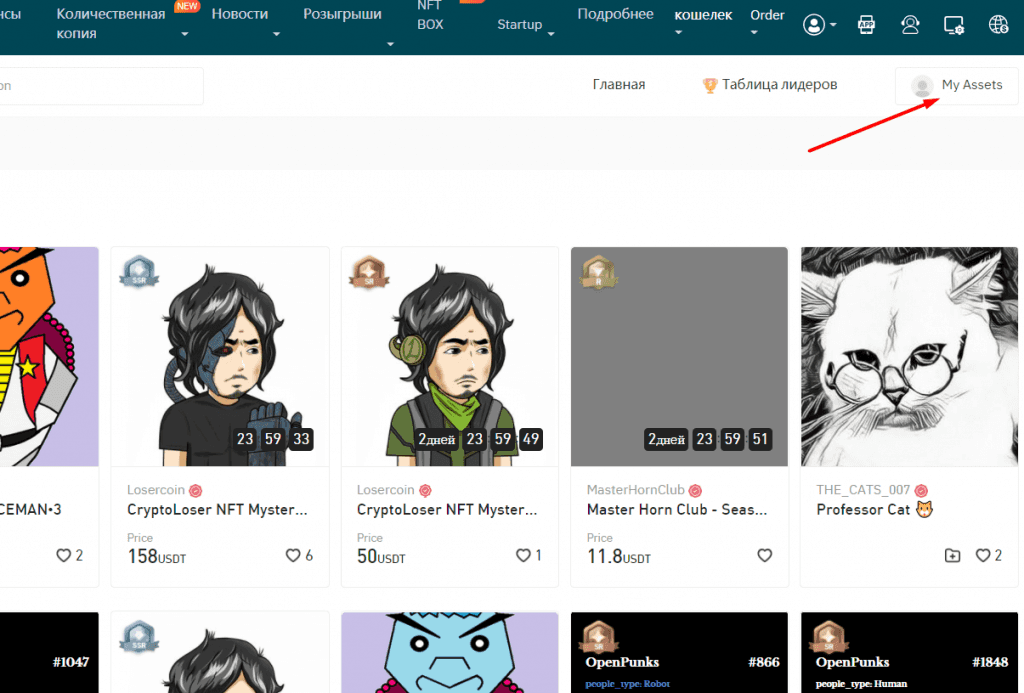The image size is (1024, 693).
Task: Open the monitor settings icon
Action: (953, 25)
